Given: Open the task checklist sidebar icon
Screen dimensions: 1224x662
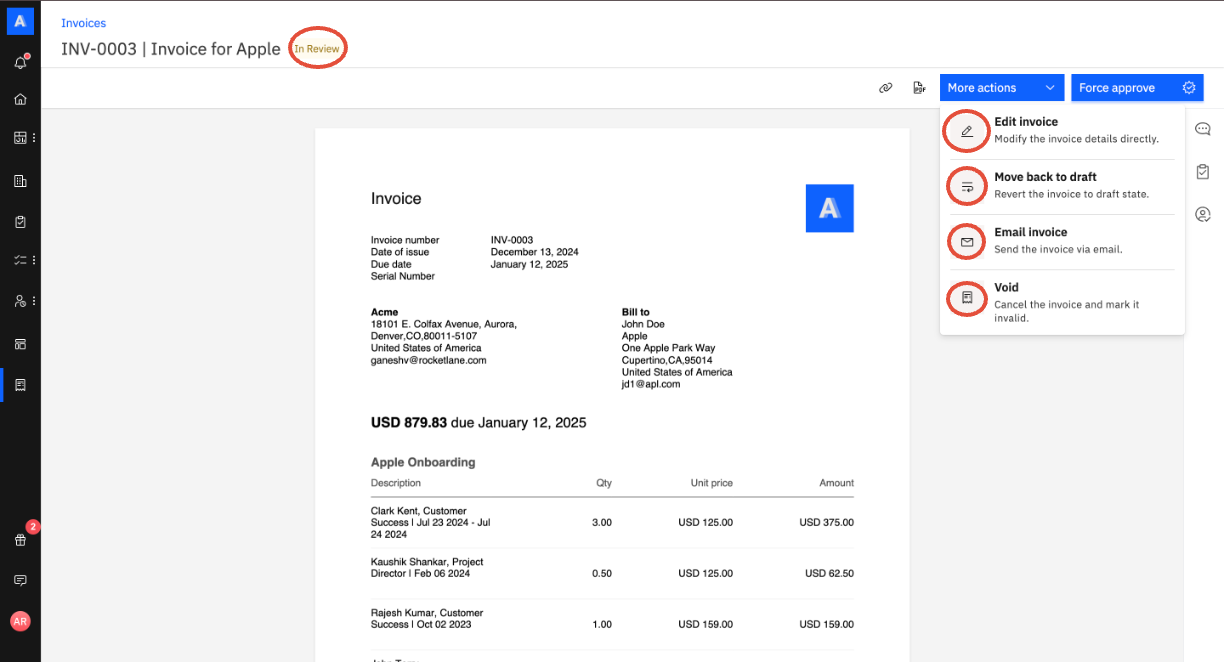Looking at the screenshot, I should pyautogui.click(x=20, y=260).
